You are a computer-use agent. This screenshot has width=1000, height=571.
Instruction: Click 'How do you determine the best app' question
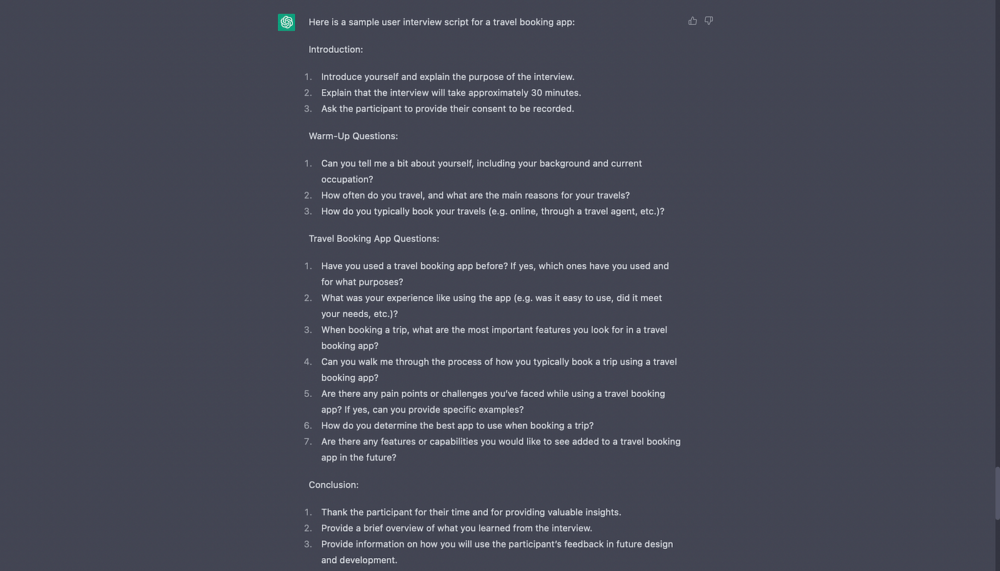click(457, 426)
